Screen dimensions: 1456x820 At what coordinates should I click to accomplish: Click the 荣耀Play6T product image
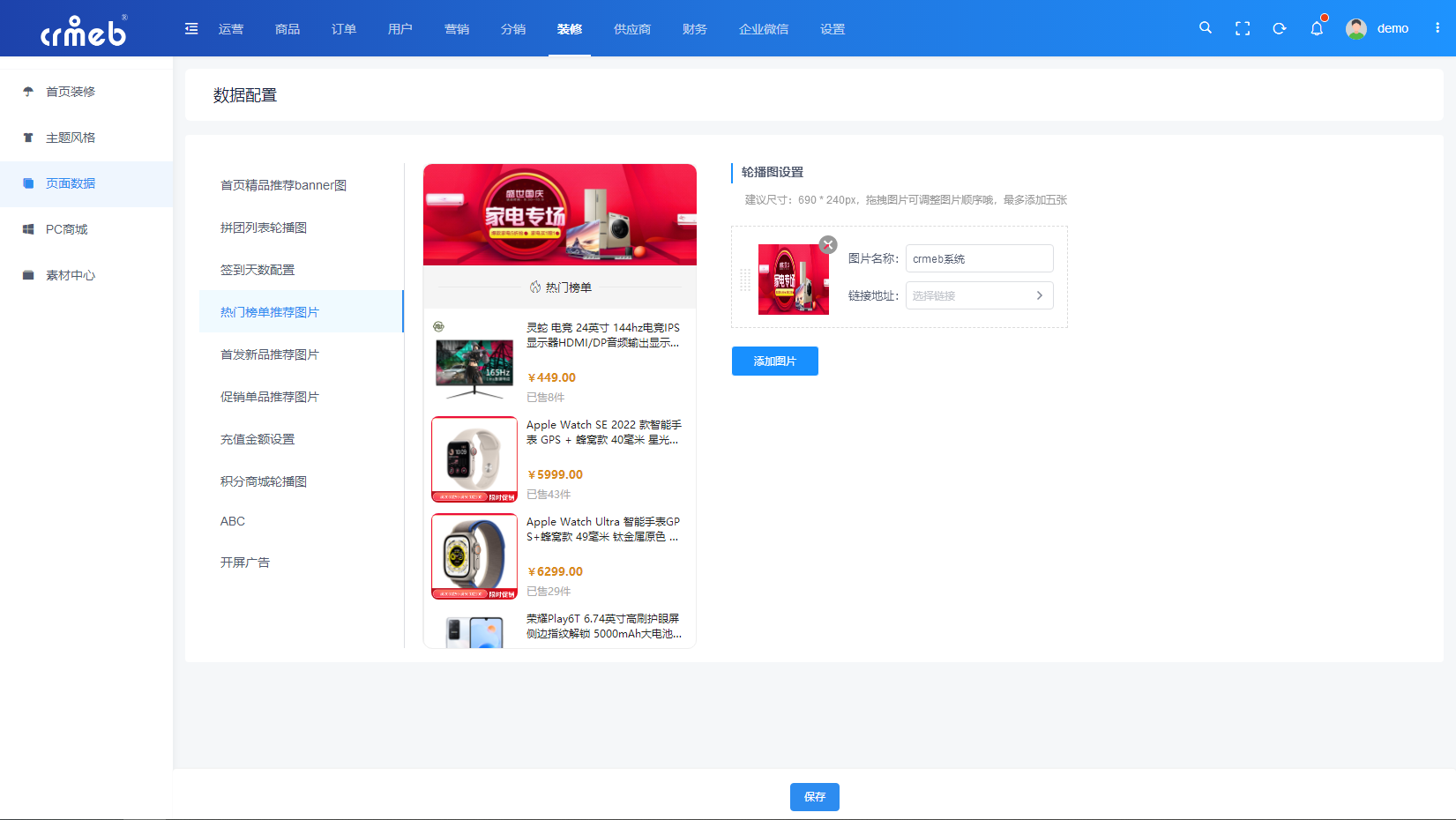pyautogui.click(x=474, y=630)
